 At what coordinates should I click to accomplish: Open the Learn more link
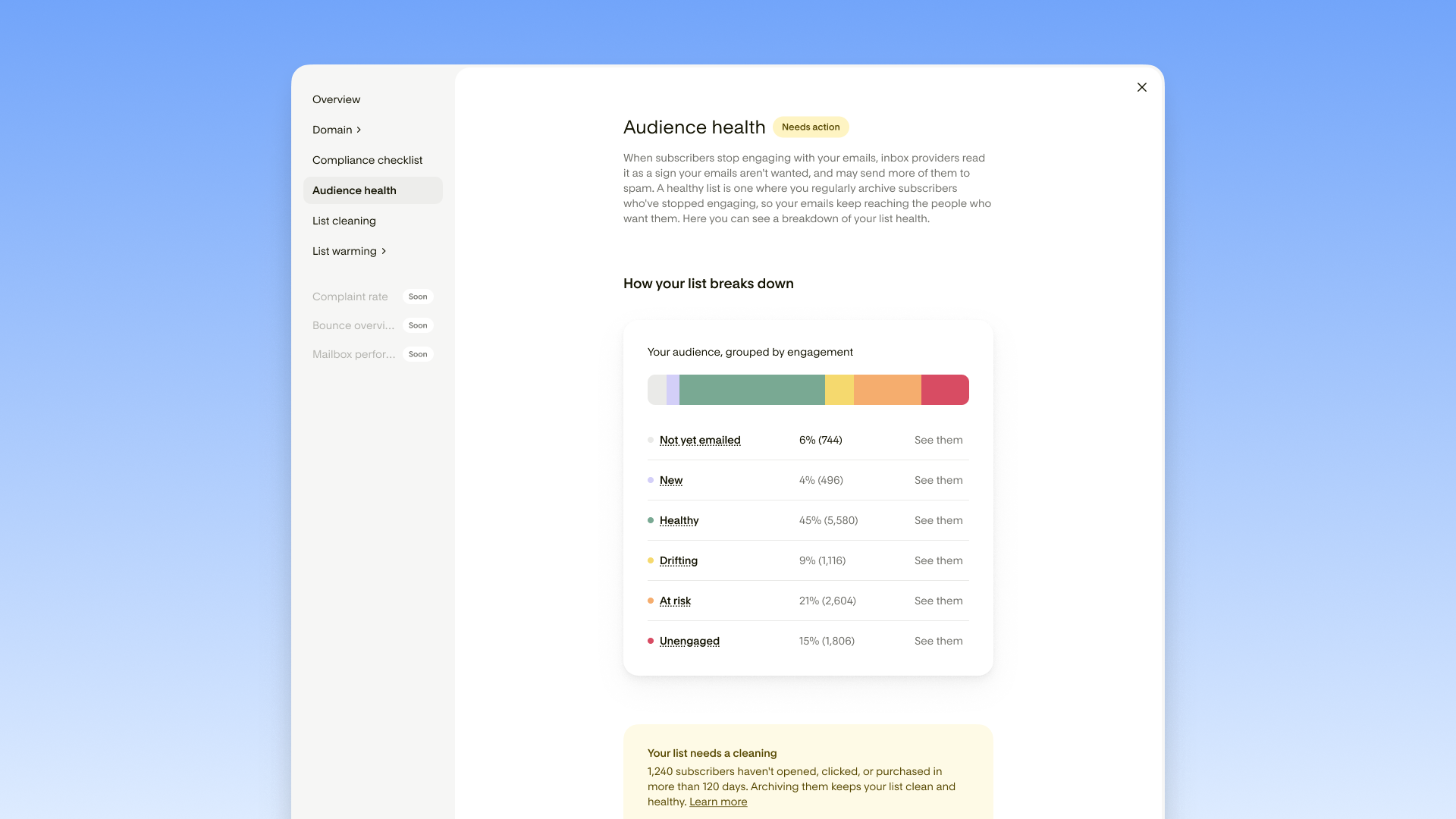718,802
